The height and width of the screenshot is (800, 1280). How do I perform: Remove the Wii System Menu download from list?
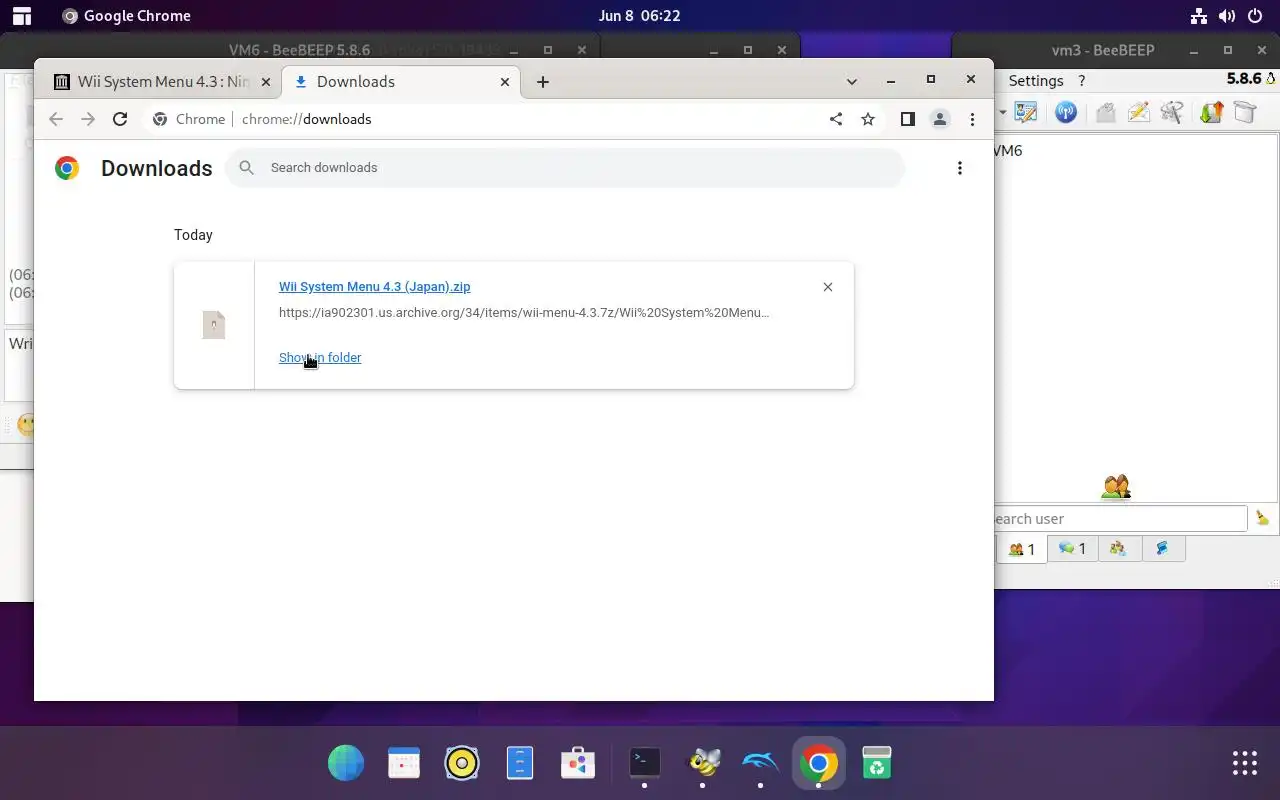pyautogui.click(x=828, y=287)
